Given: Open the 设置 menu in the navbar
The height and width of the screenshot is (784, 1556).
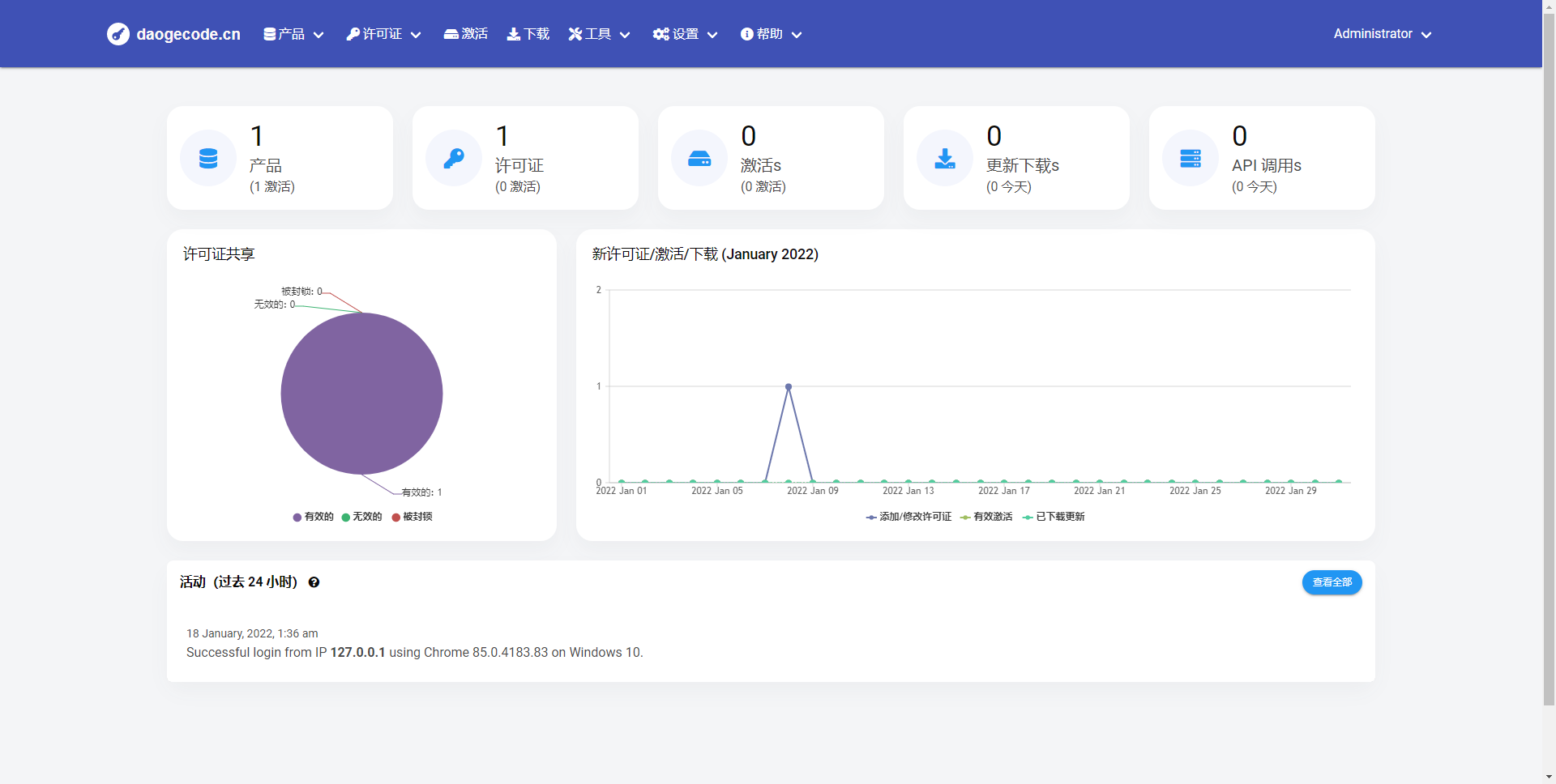Looking at the screenshot, I should coord(686,34).
